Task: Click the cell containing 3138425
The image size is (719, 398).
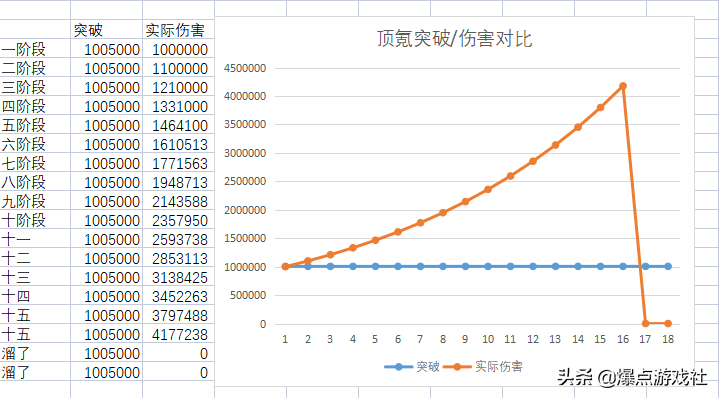Action: [178, 277]
